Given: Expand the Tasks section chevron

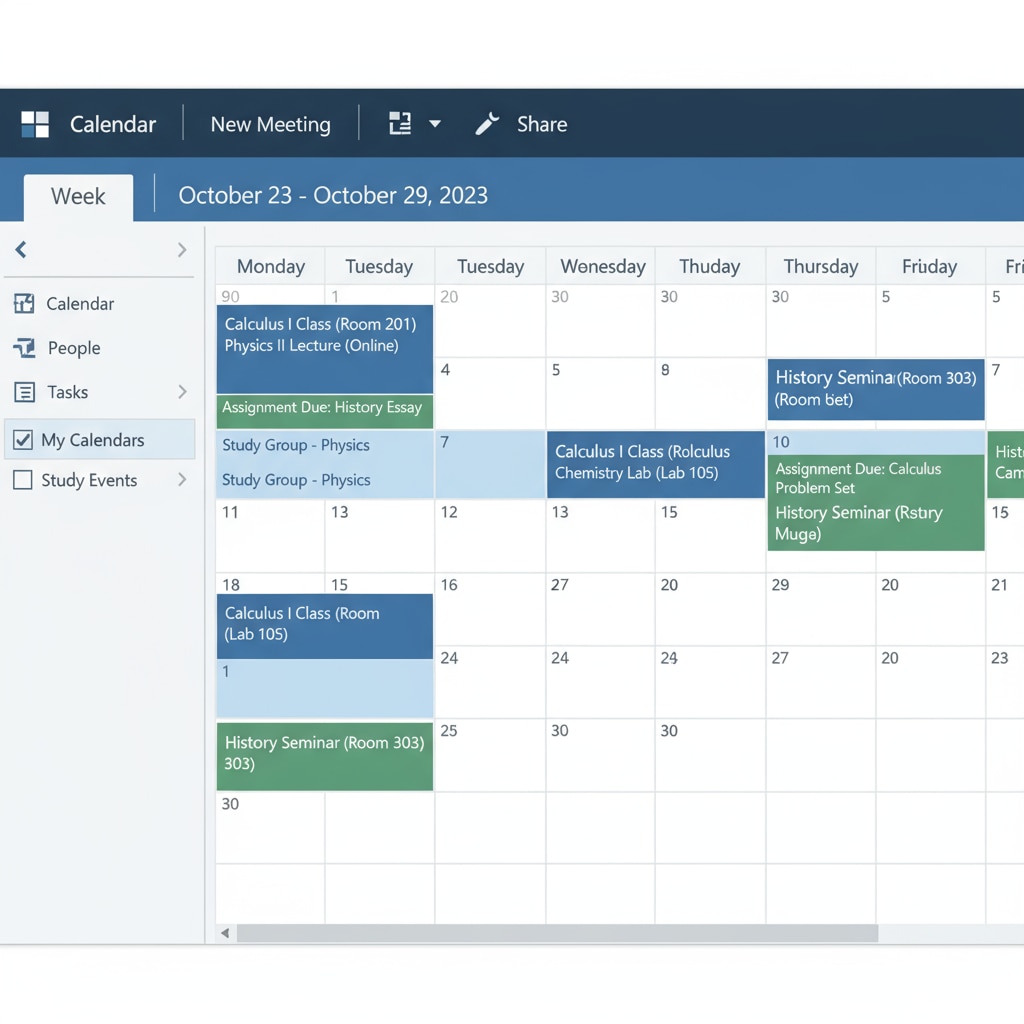Looking at the screenshot, I should pyautogui.click(x=182, y=392).
